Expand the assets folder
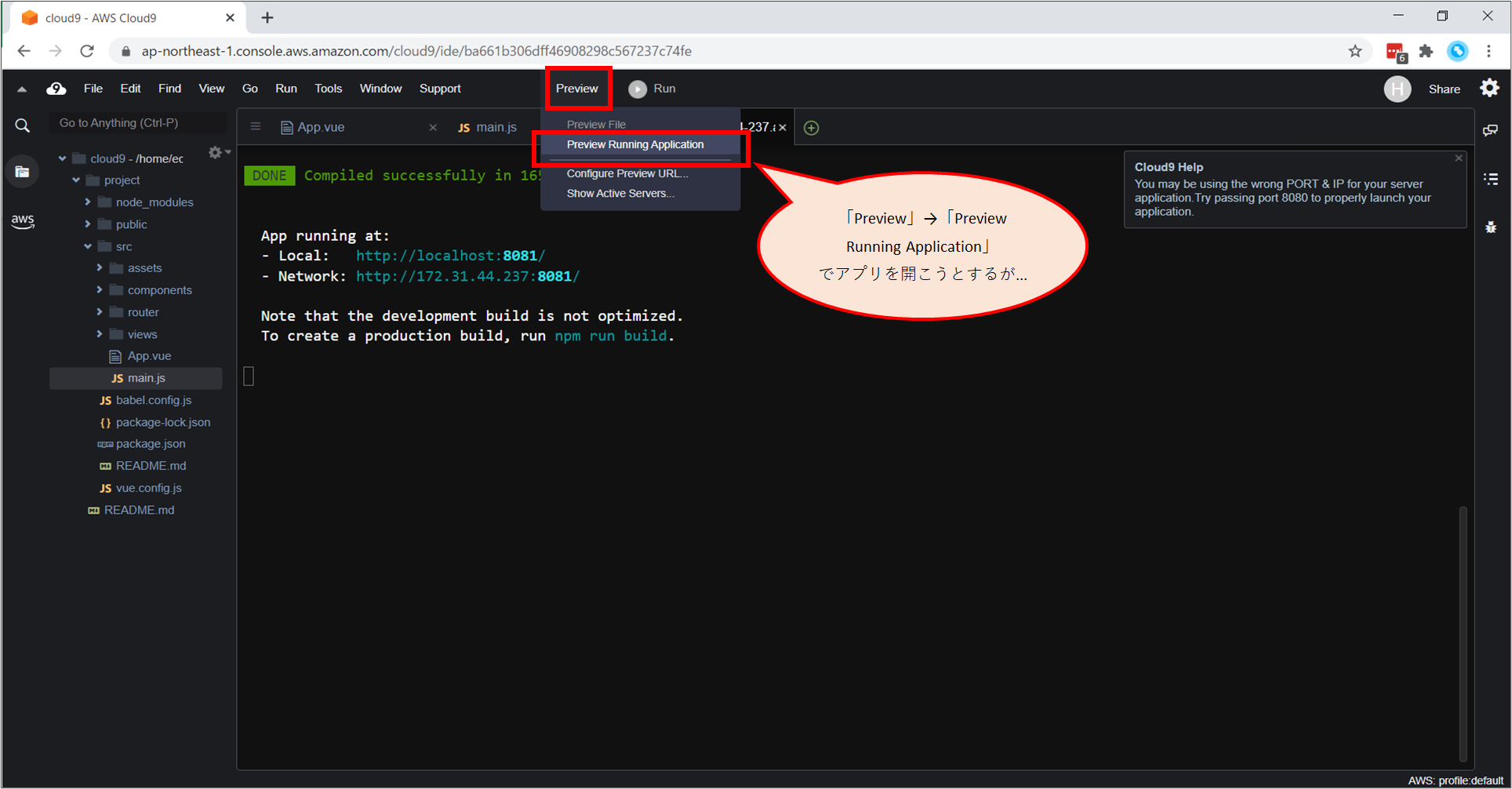Image resolution: width=1512 pixels, height=789 pixels. point(100,268)
